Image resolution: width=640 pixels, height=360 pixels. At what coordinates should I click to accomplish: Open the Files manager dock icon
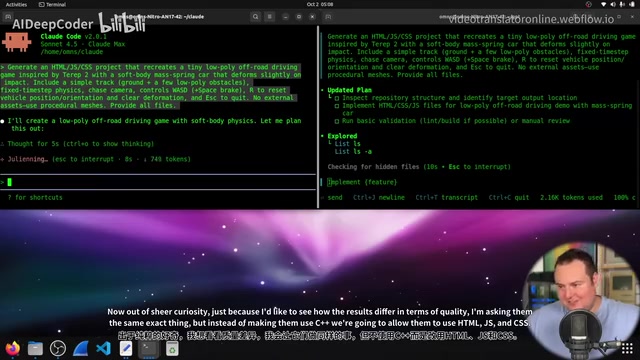pos(35,349)
